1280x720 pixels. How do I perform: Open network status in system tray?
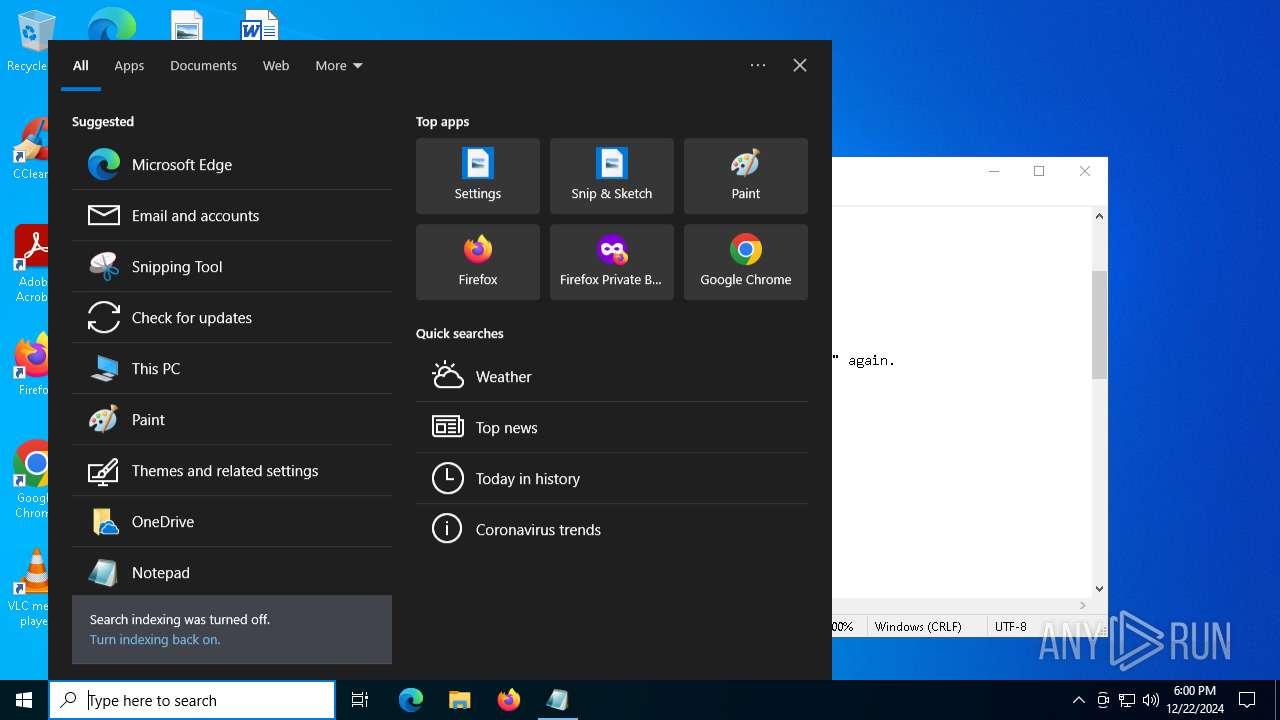pyautogui.click(x=1127, y=700)
